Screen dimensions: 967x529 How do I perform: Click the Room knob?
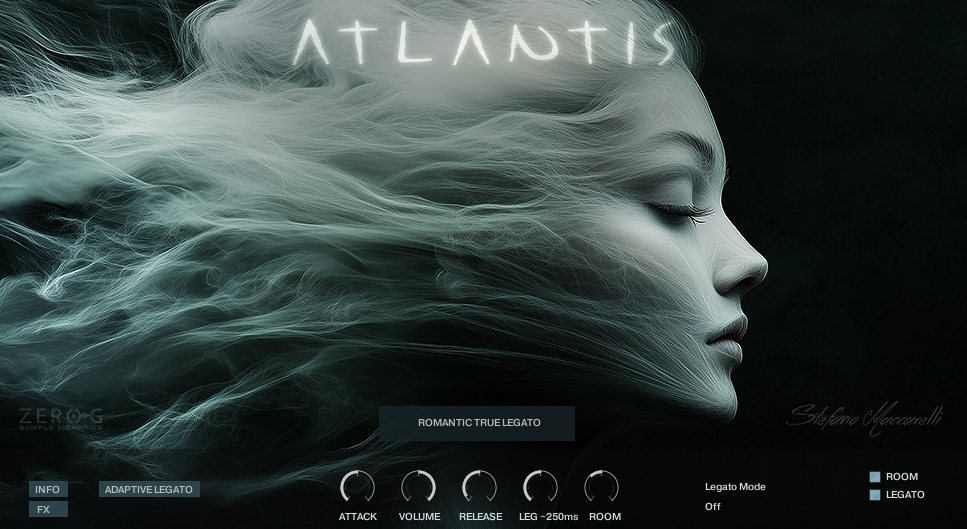(602, 487)
